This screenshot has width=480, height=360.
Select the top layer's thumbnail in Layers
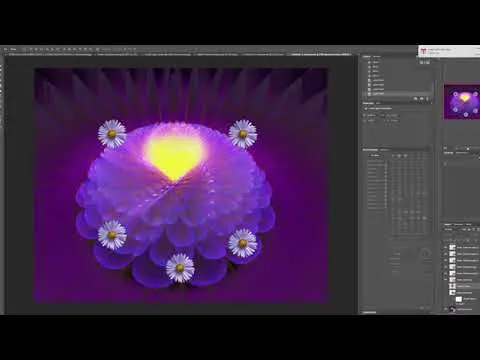[x=452, y=247]
